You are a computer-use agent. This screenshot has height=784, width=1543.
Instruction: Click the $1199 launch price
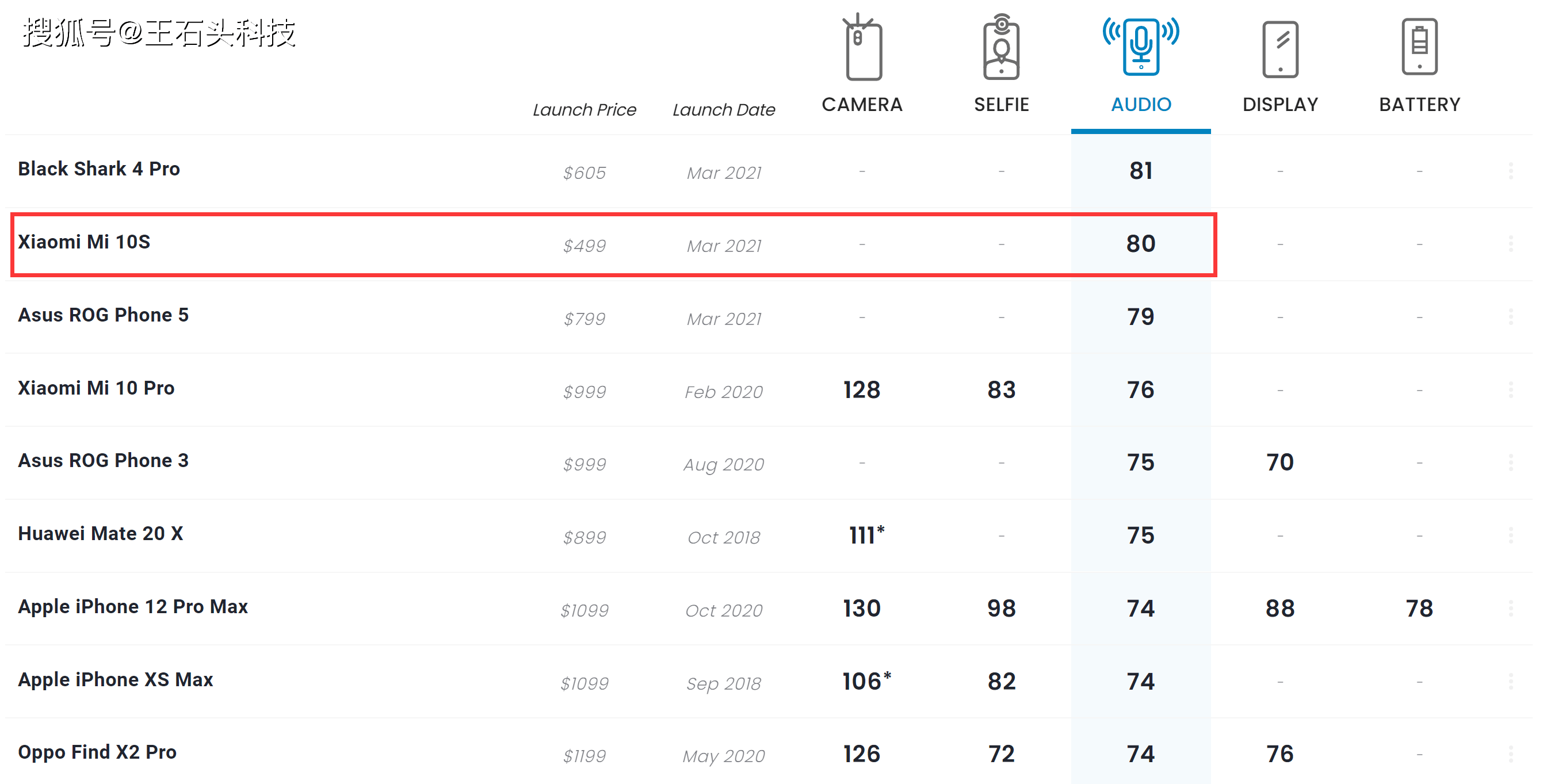585,756
